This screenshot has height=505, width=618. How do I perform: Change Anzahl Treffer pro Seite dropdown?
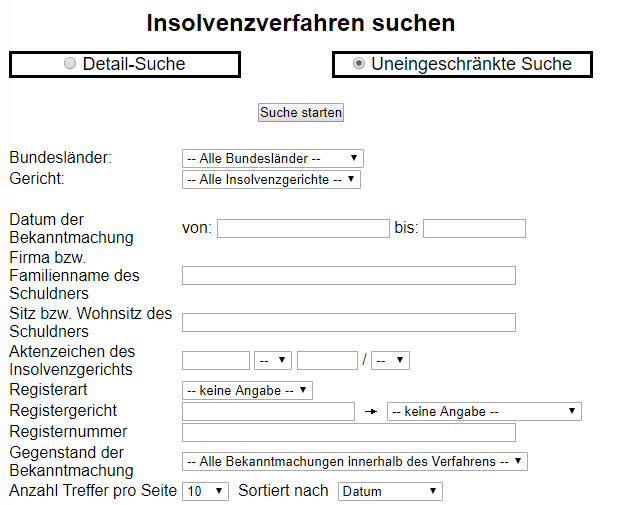pyautogui.click(x=206, y=492)
